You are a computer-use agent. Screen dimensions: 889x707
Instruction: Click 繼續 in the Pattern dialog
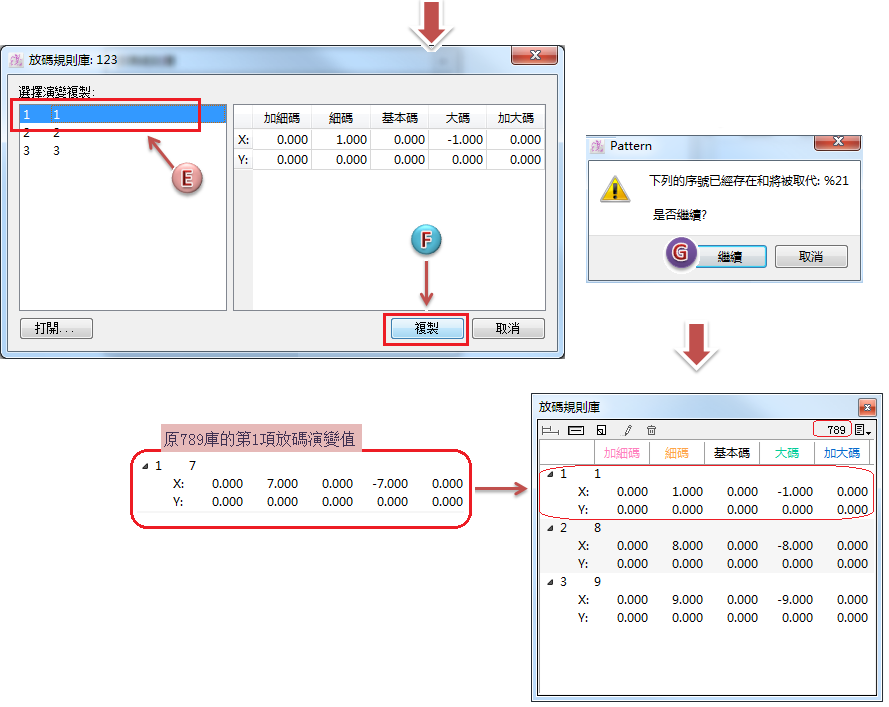(728, 257)
